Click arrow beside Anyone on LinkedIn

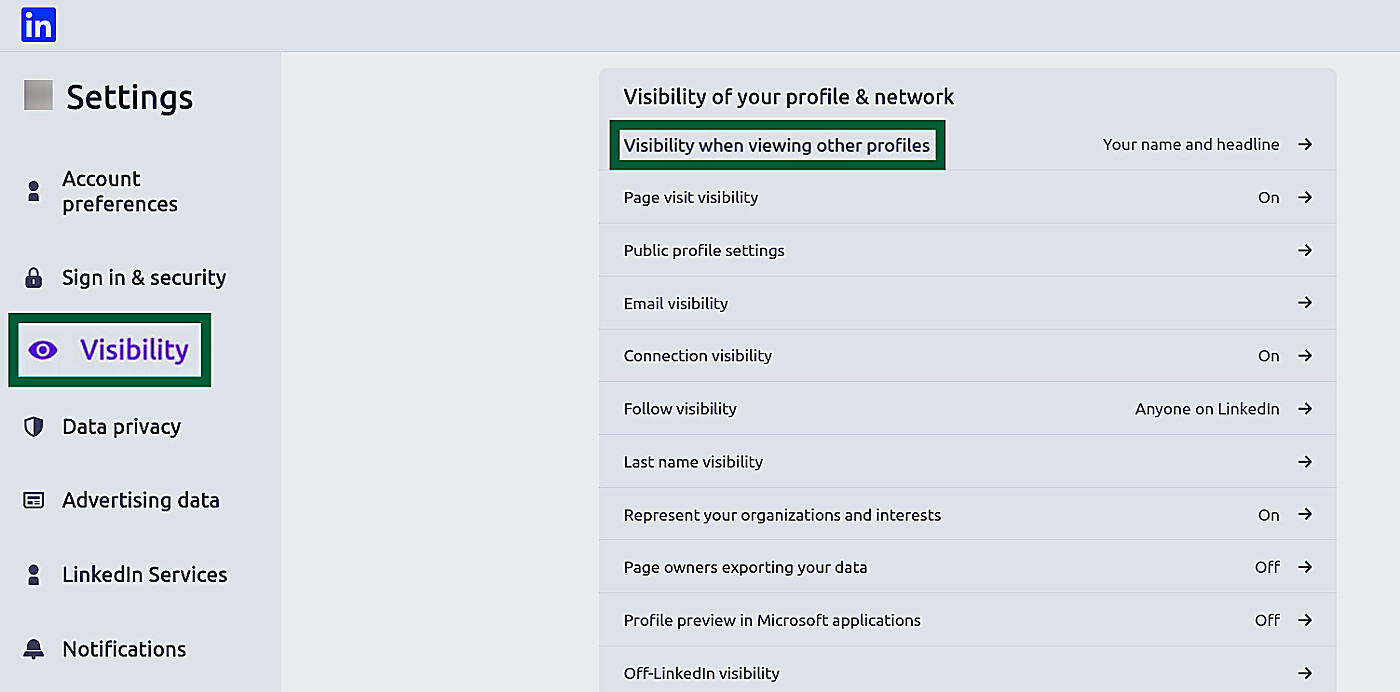coord(1305,408)
